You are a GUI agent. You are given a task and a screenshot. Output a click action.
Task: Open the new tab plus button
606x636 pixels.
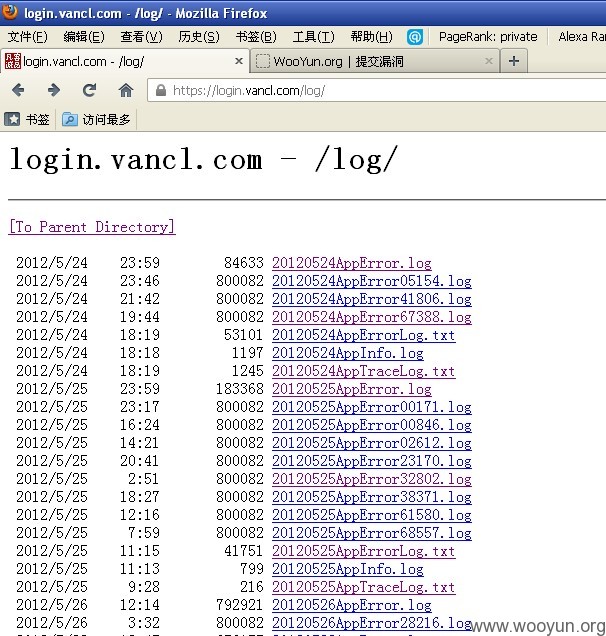[x=514, y=61]
